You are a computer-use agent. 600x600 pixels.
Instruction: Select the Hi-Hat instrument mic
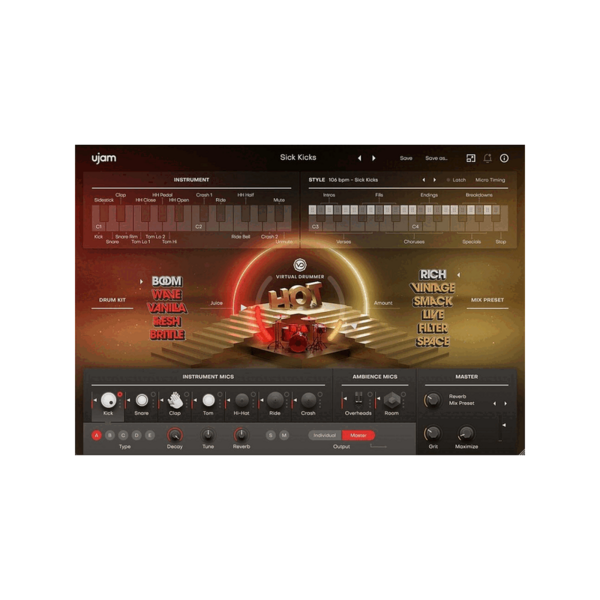[241, 401]
